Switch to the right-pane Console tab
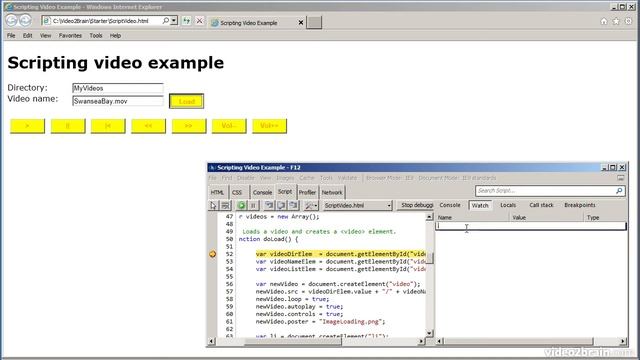This screenshot has width=640, height=360. click(x=450, y=205)
